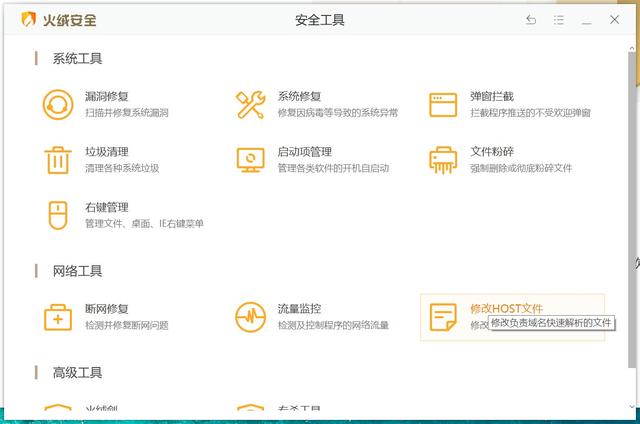The height and width of the screenshot is (424, 640).
Task: Click the 右键管理 title text
Action: point(107,207)
